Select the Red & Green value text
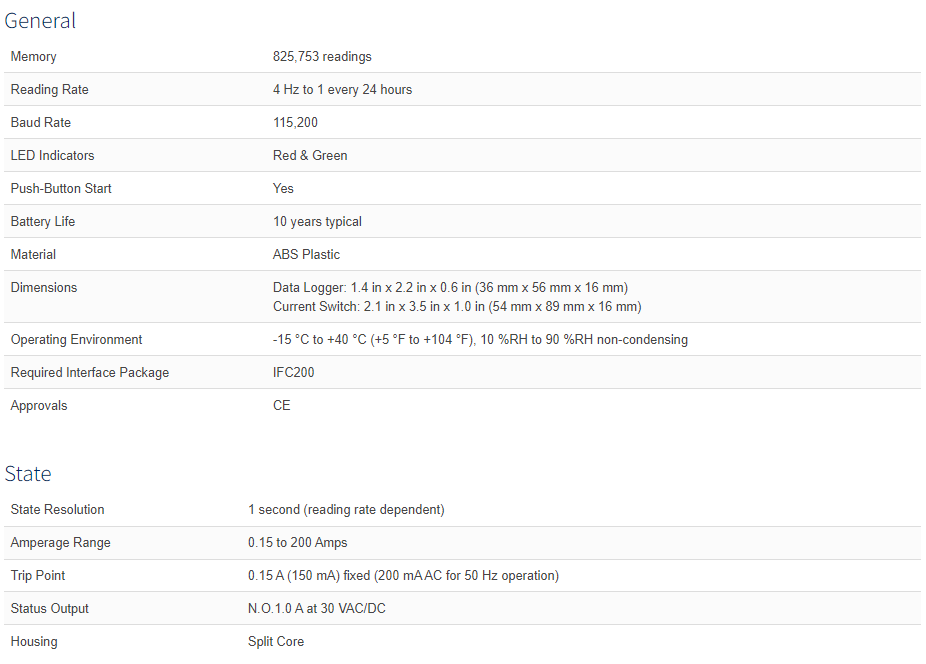926x664 pixels. [x=310, y=156]
